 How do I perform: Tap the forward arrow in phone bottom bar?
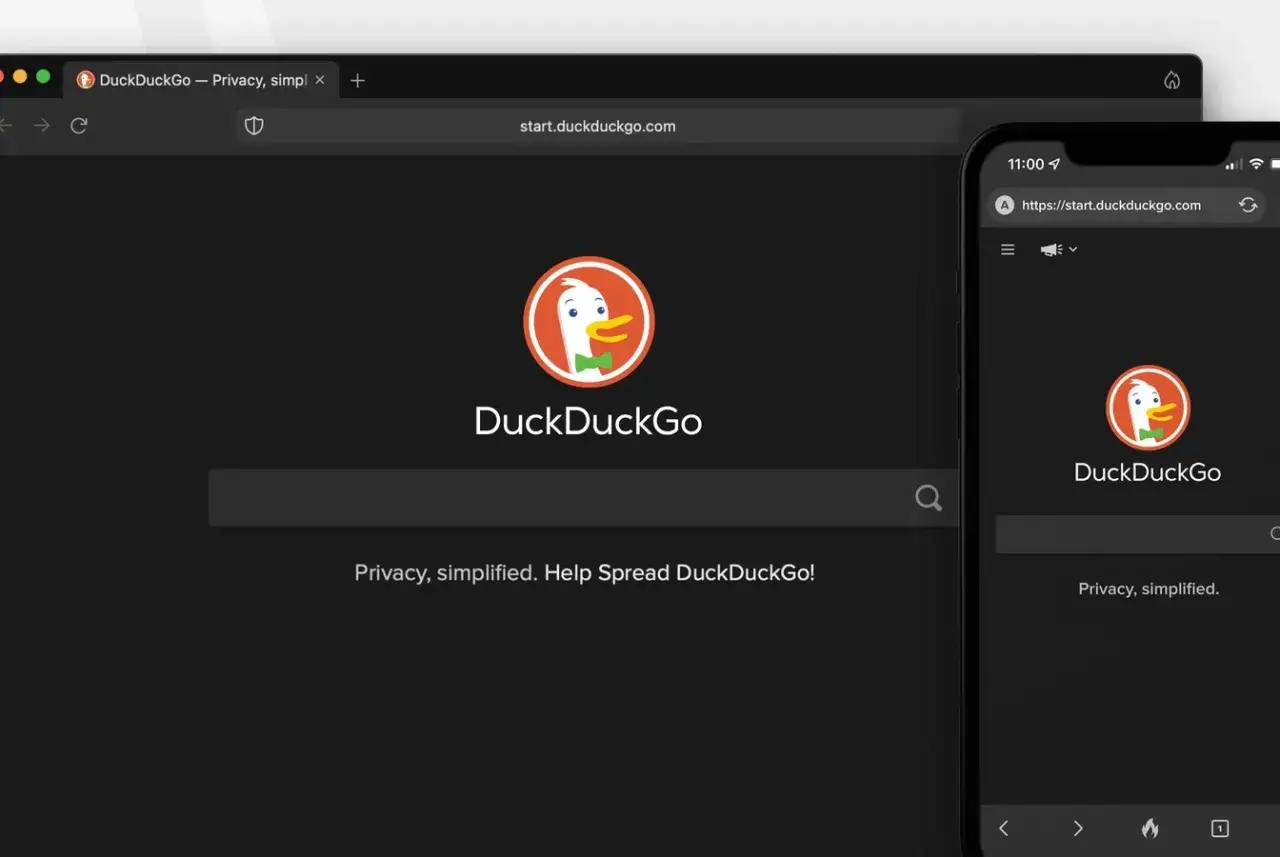tap(1077, 828)
